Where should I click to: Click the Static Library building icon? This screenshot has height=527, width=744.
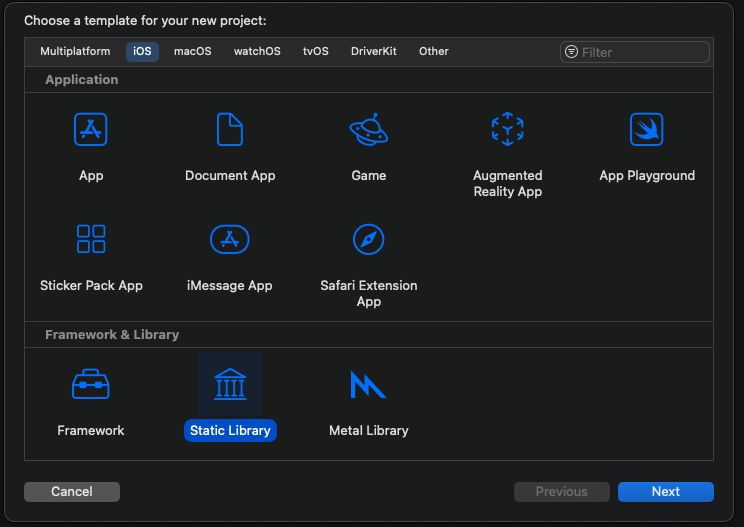(230, 384)
